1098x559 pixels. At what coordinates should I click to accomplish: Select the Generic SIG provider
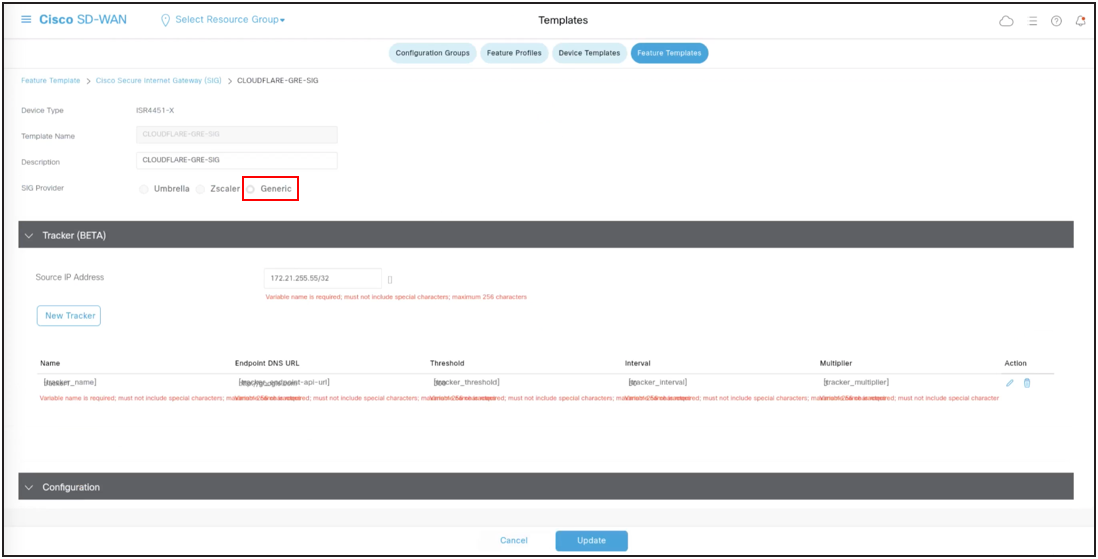[251, 189]
